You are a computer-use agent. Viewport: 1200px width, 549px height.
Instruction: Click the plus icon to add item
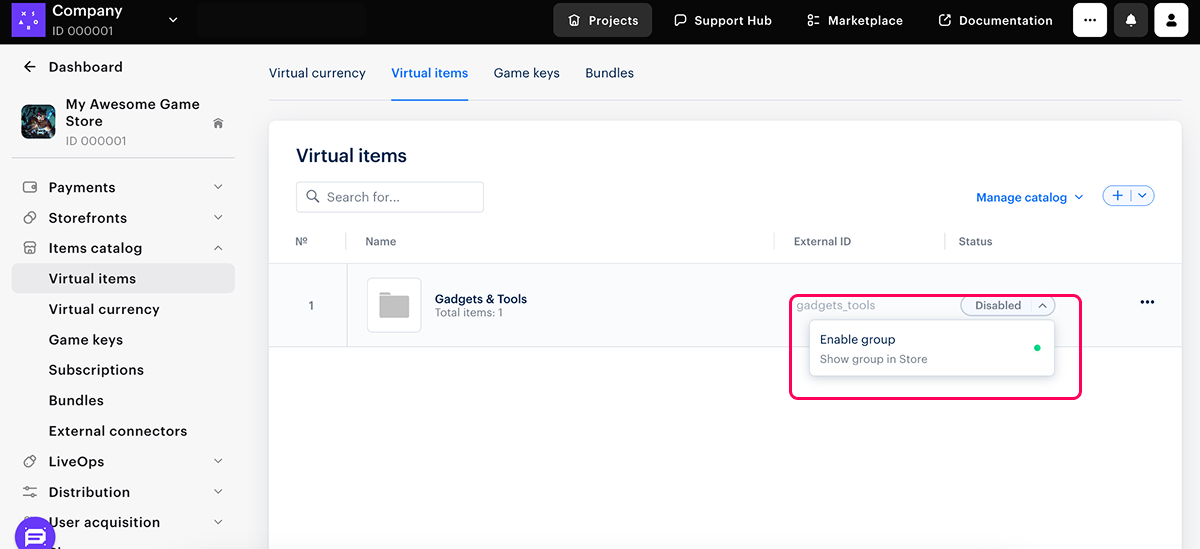point(1117,196)
